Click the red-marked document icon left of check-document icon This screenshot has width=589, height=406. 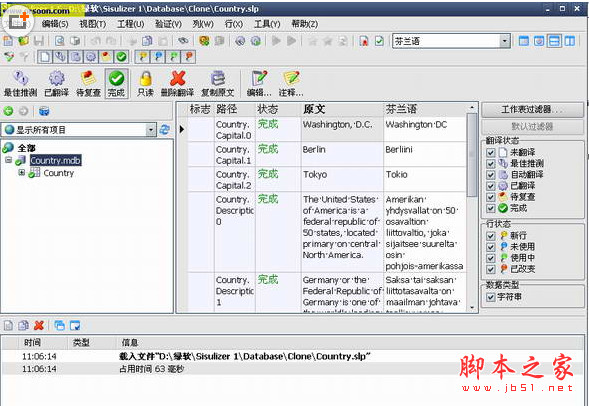coord(364,41)
